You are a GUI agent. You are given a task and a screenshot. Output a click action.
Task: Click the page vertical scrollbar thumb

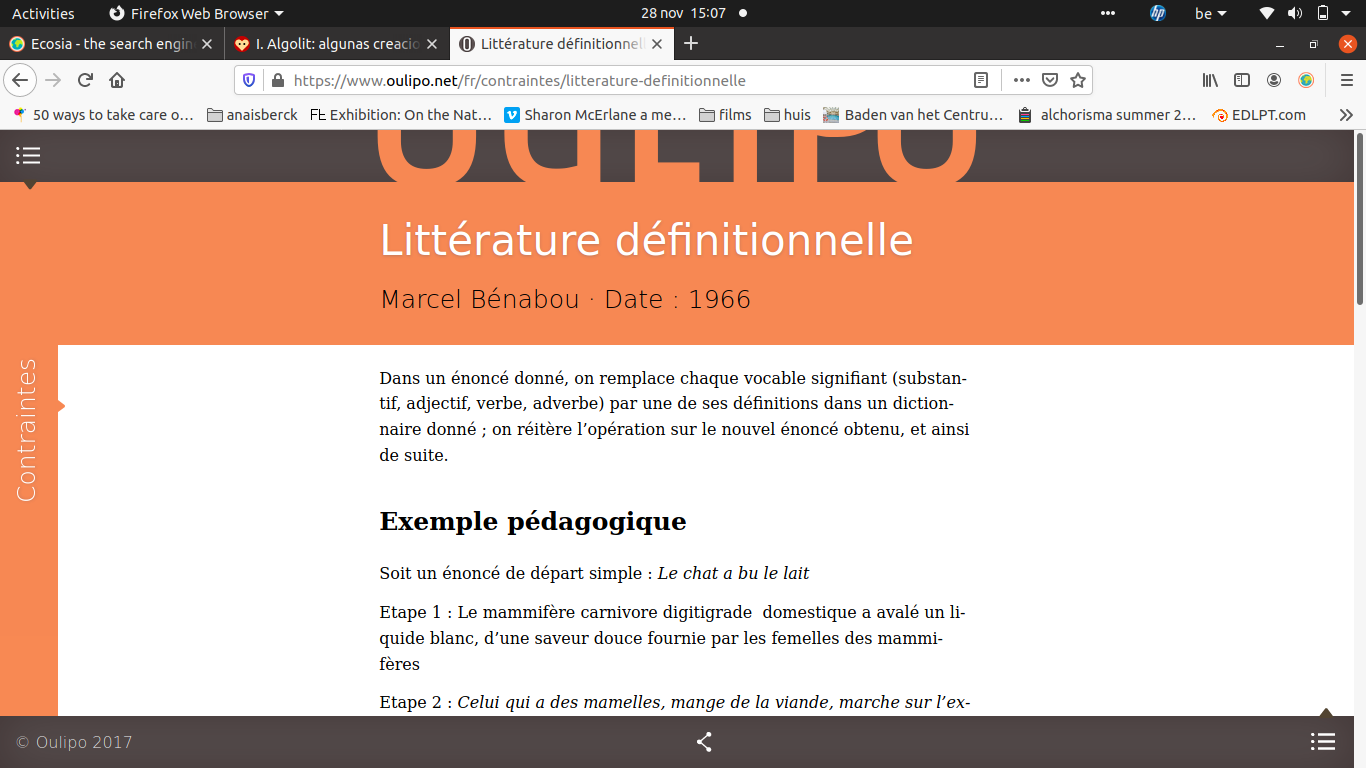[1360, 218]
